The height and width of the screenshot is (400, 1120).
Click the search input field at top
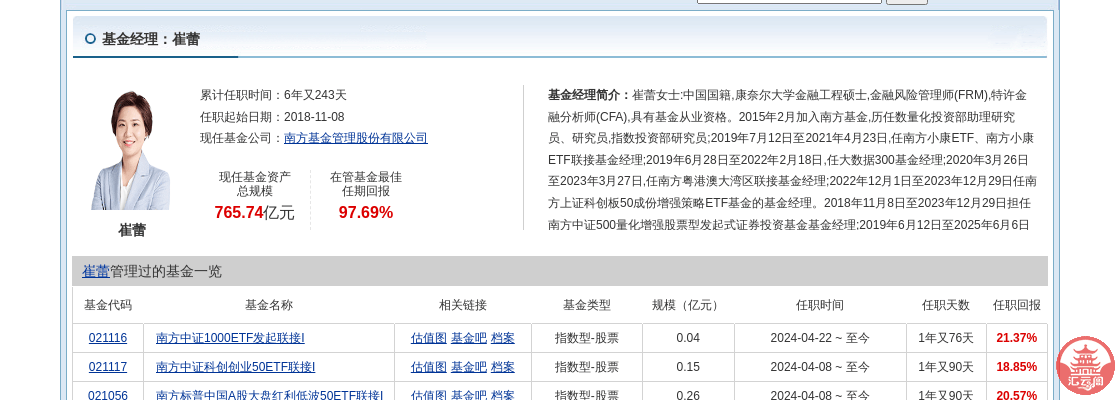click(x=789, y=1)
